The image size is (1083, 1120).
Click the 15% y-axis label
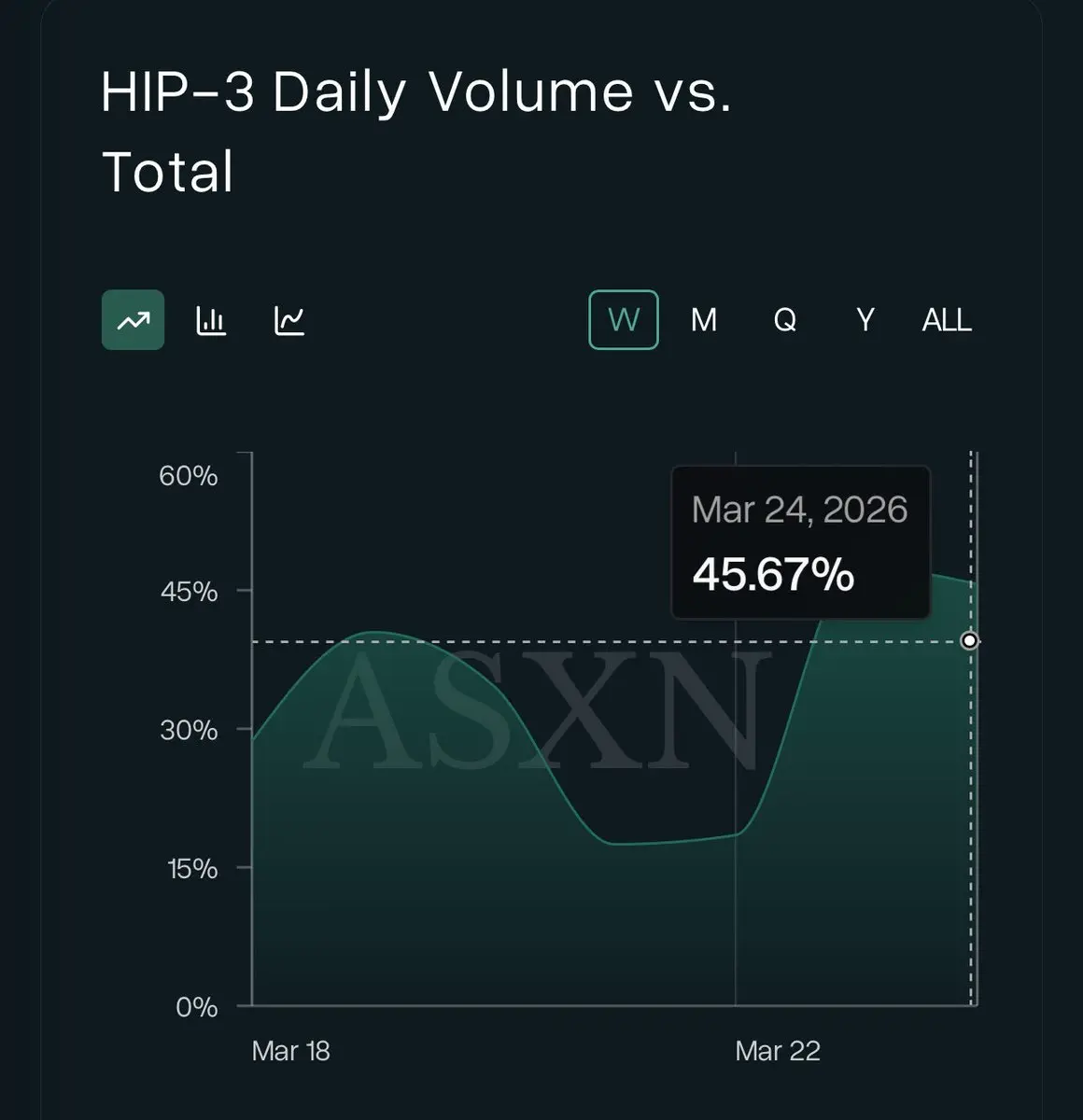pyautogui.click(x=192, y=869)
